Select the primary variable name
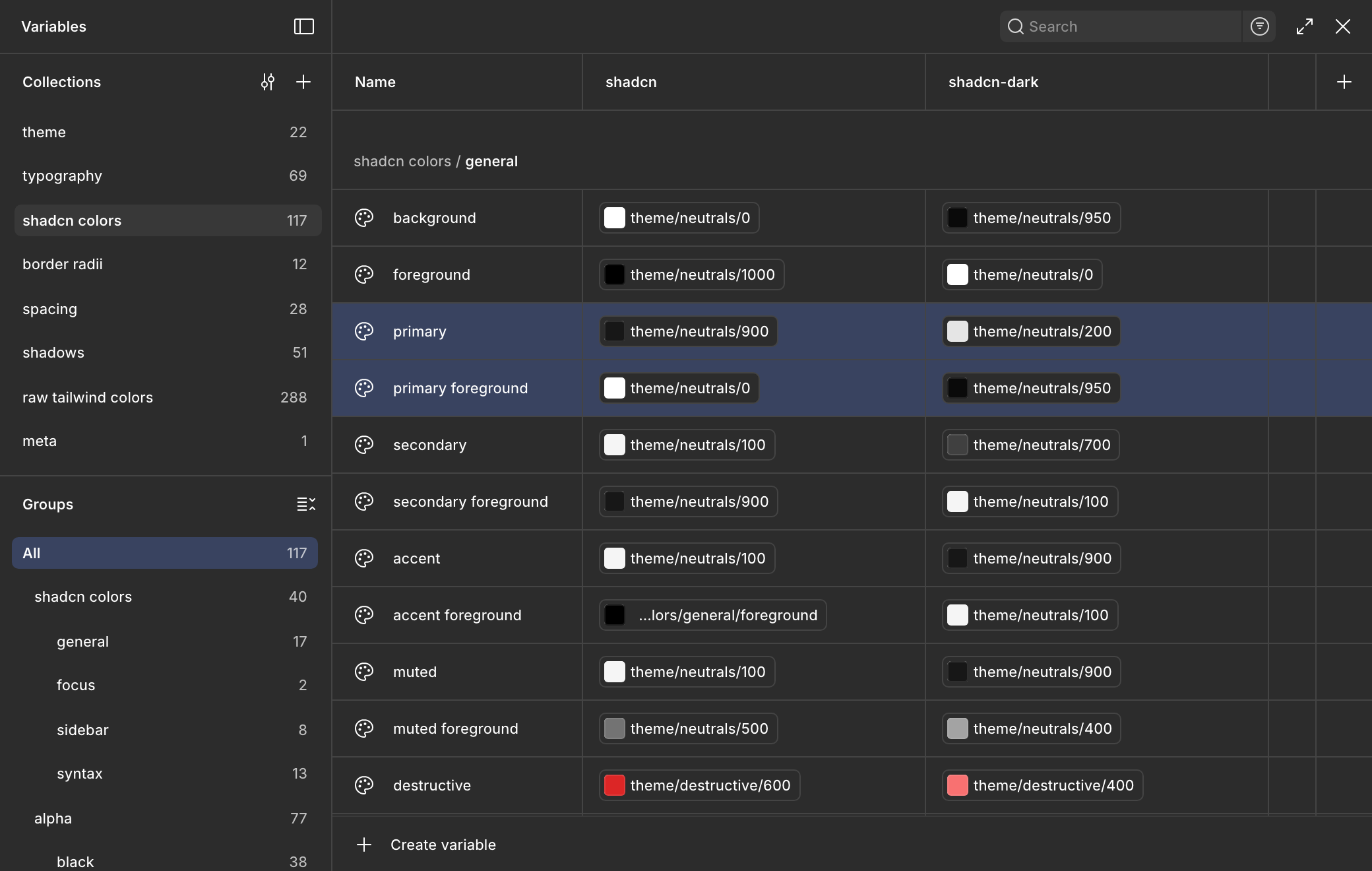1372x871 pixels. click(420, 331)
